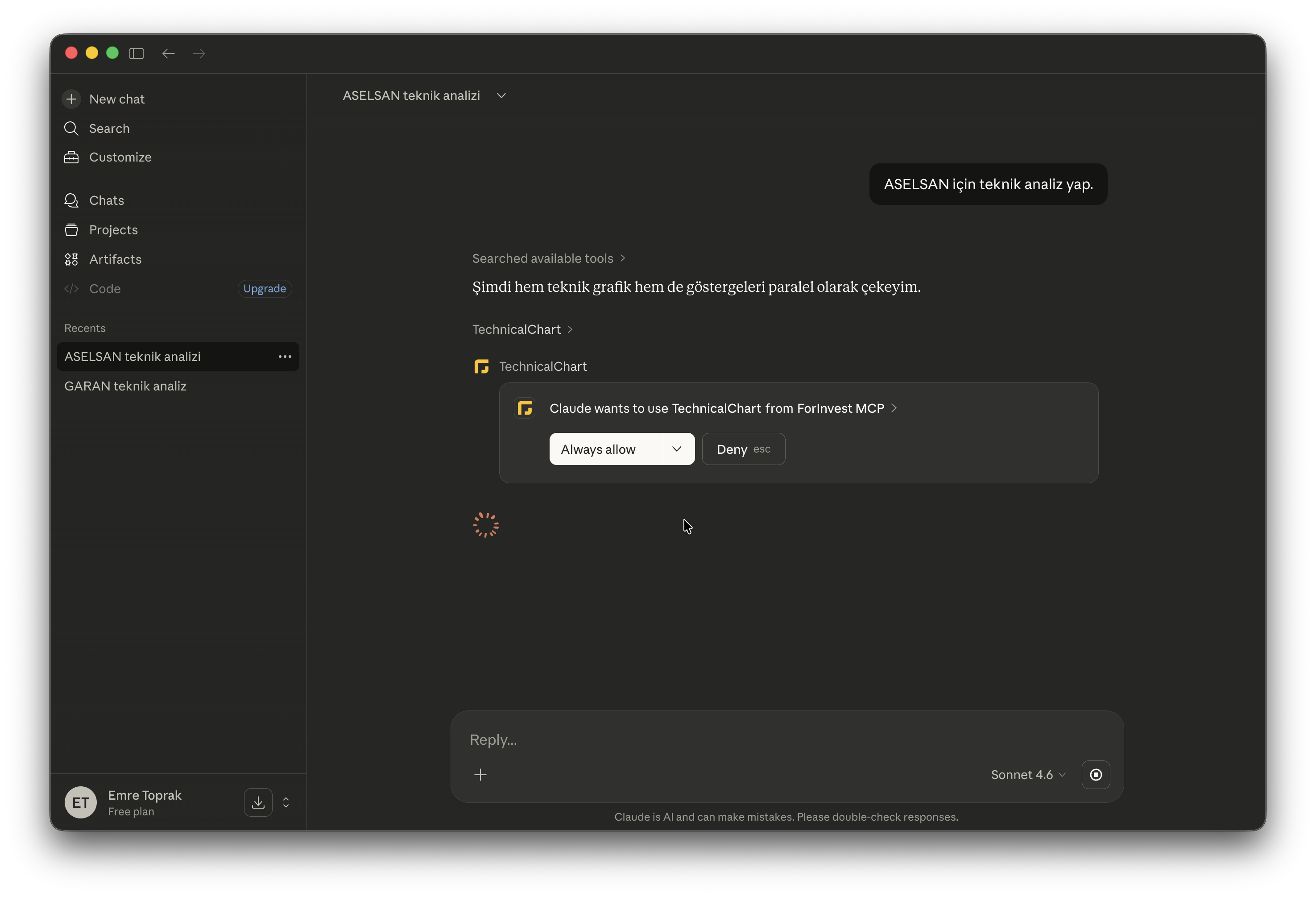Click the Always allow button
Image resolution: width=1316 pixels, height=897 pixels.
pos(622,449)
